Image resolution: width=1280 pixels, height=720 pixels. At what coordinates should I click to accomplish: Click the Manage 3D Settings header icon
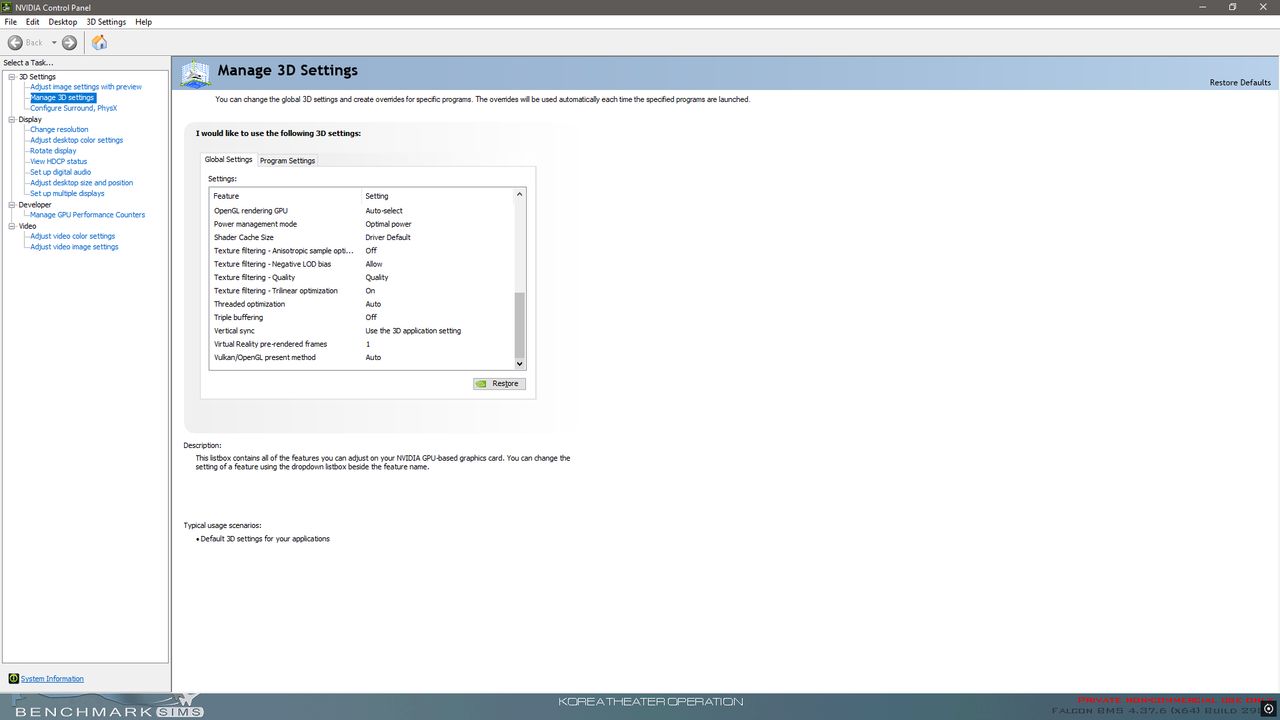tap(195, 73)
